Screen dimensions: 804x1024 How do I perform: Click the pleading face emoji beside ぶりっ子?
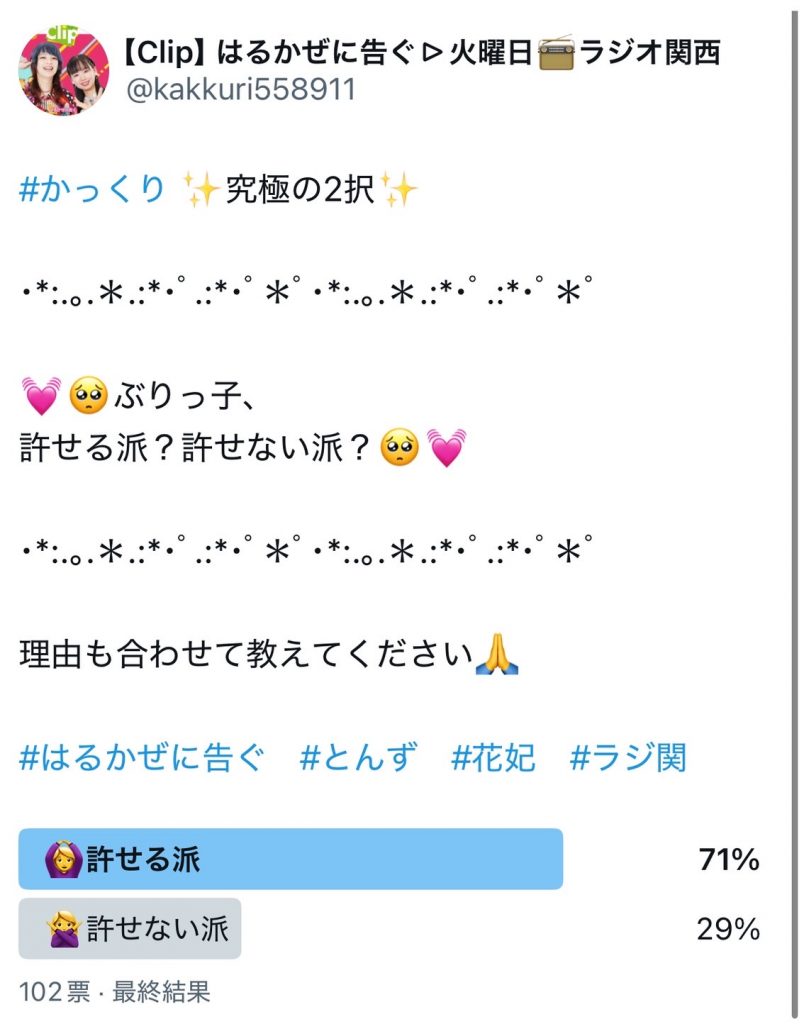click(x=89, y=399)
